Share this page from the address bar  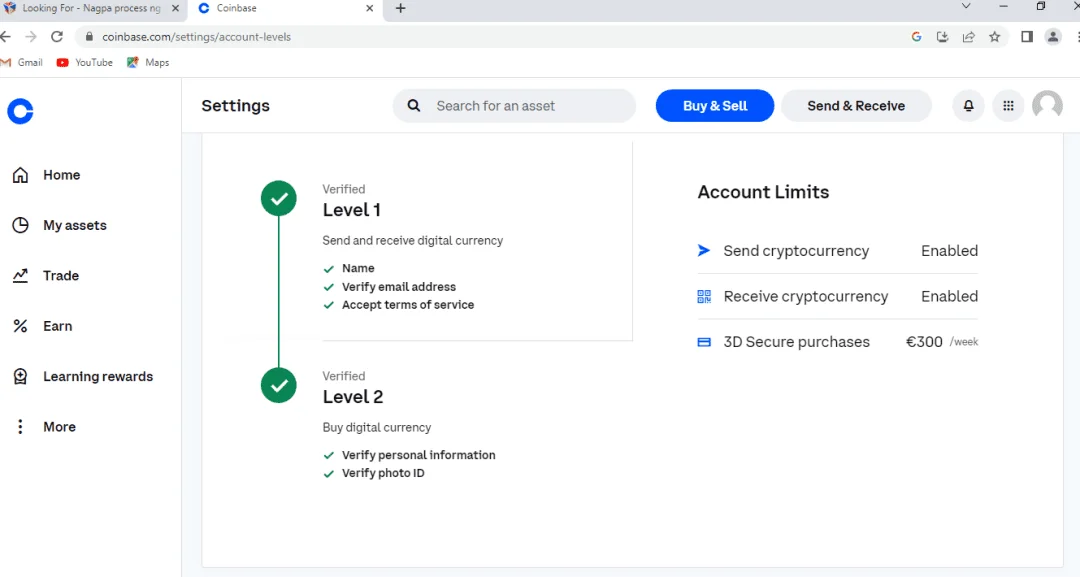point(968,37)
